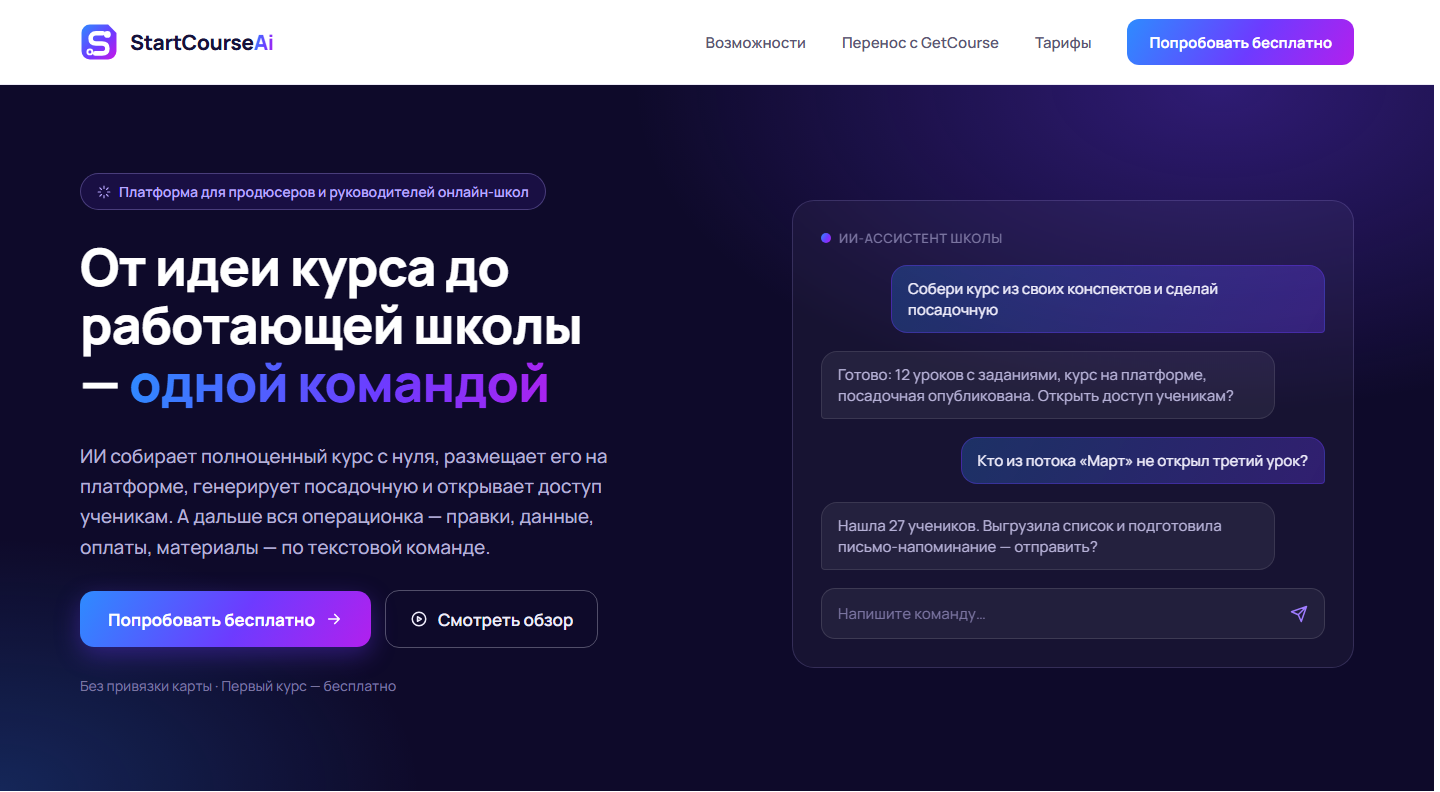The image size is (1440, 792).
Task: Click the header Попробовать бесплатно button
Action: 1240,42
